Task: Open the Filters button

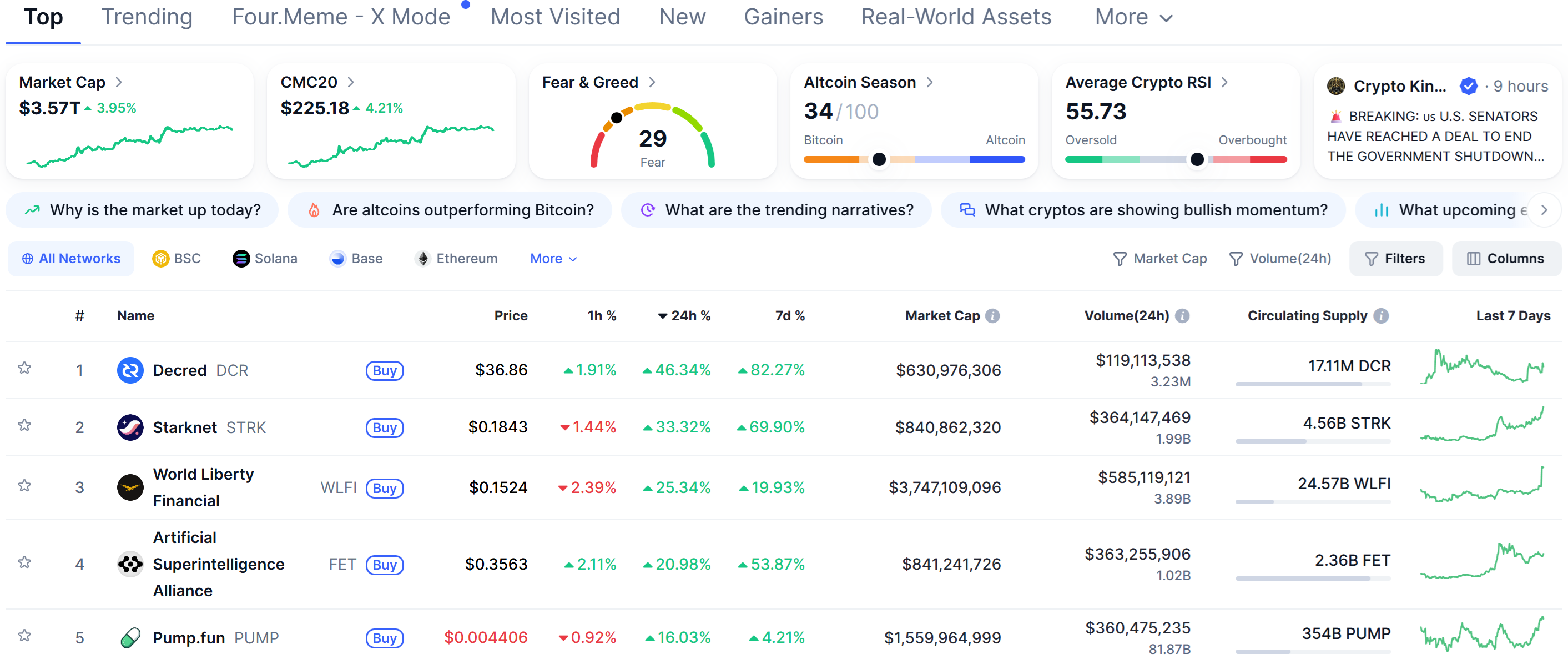Action: (x=1395, y=259)
